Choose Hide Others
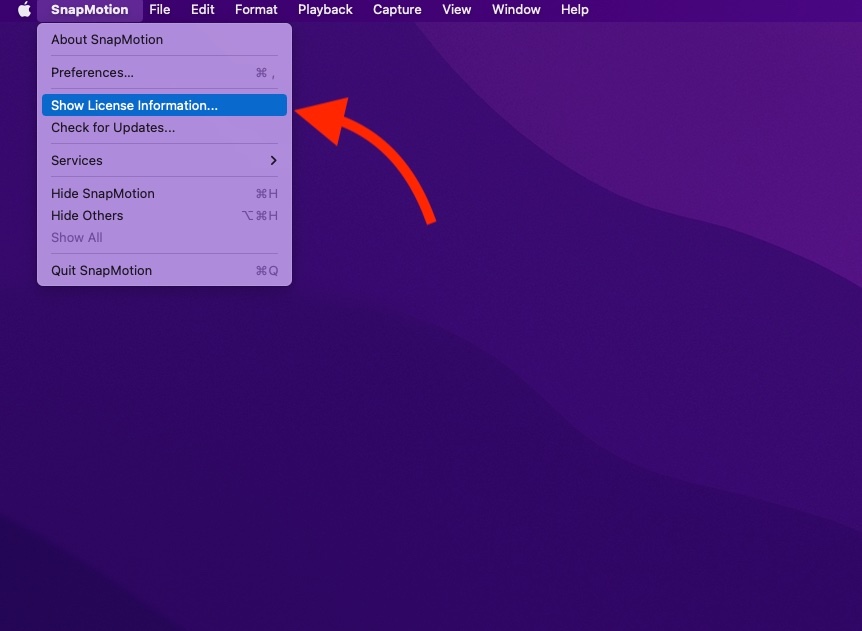This screenshot has width=862, height=631. pyautogui.click(x=164, y=215)
